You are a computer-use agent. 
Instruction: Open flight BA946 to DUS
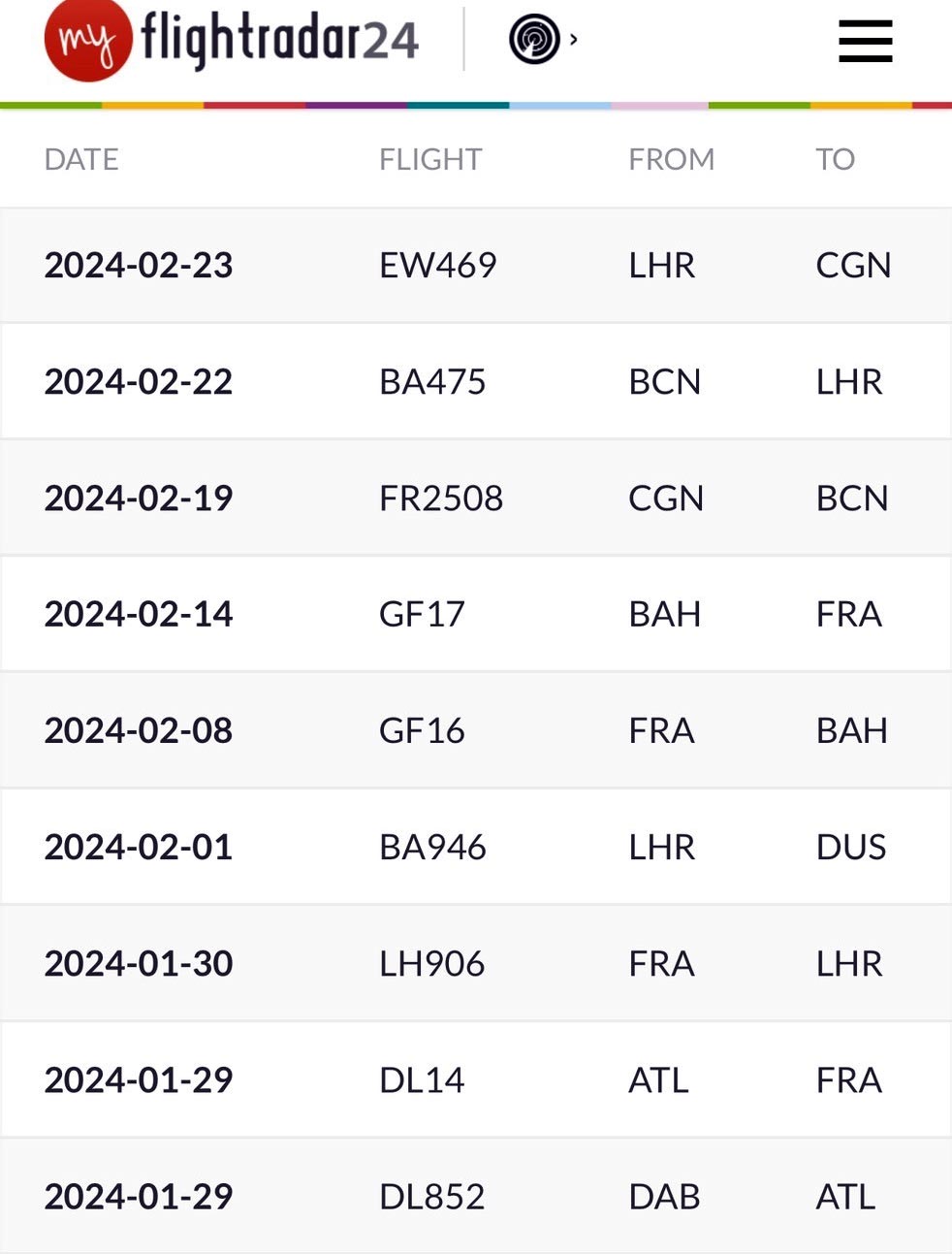pos(432,848)
